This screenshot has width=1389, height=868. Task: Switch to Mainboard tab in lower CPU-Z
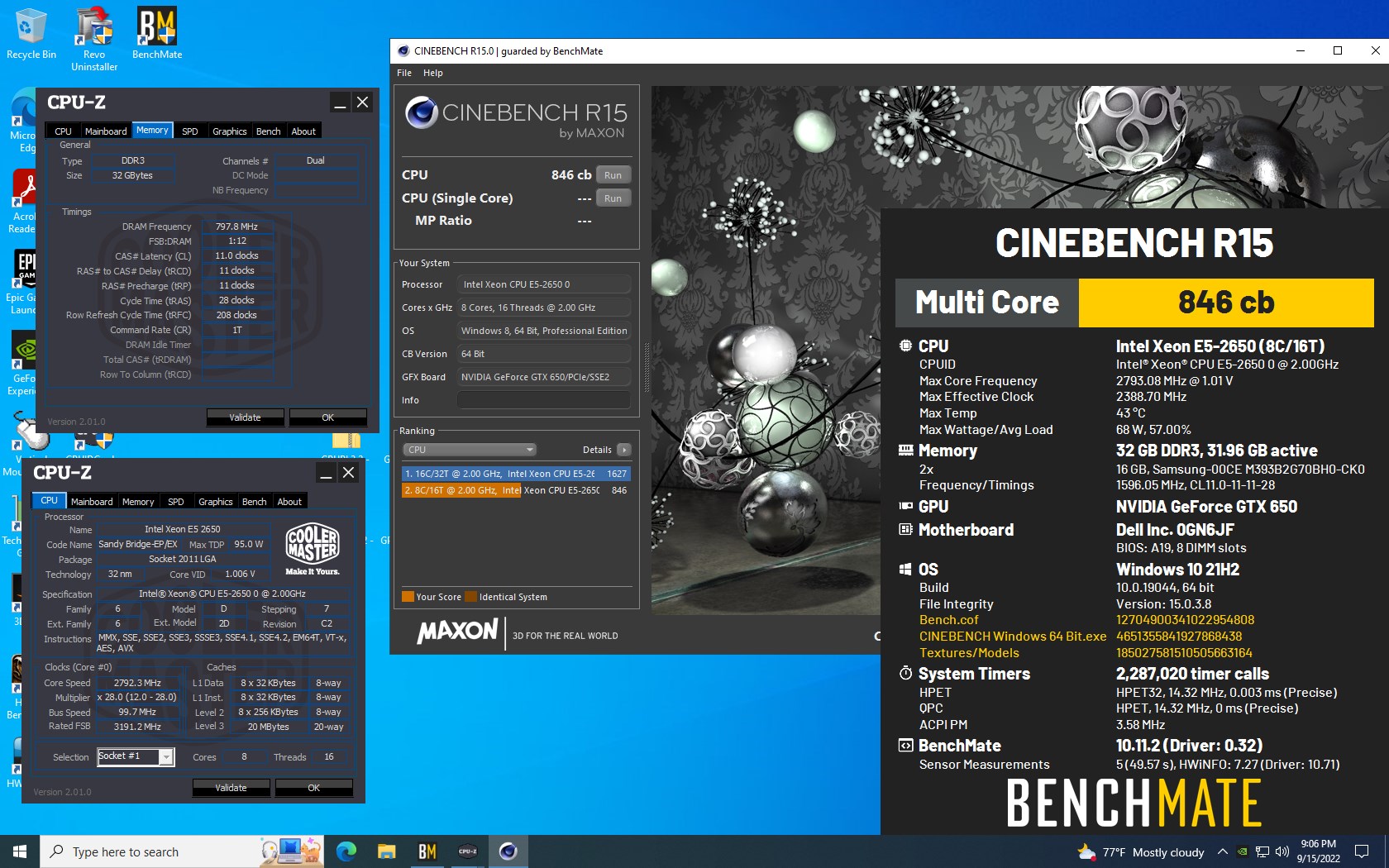pos(92,502)
